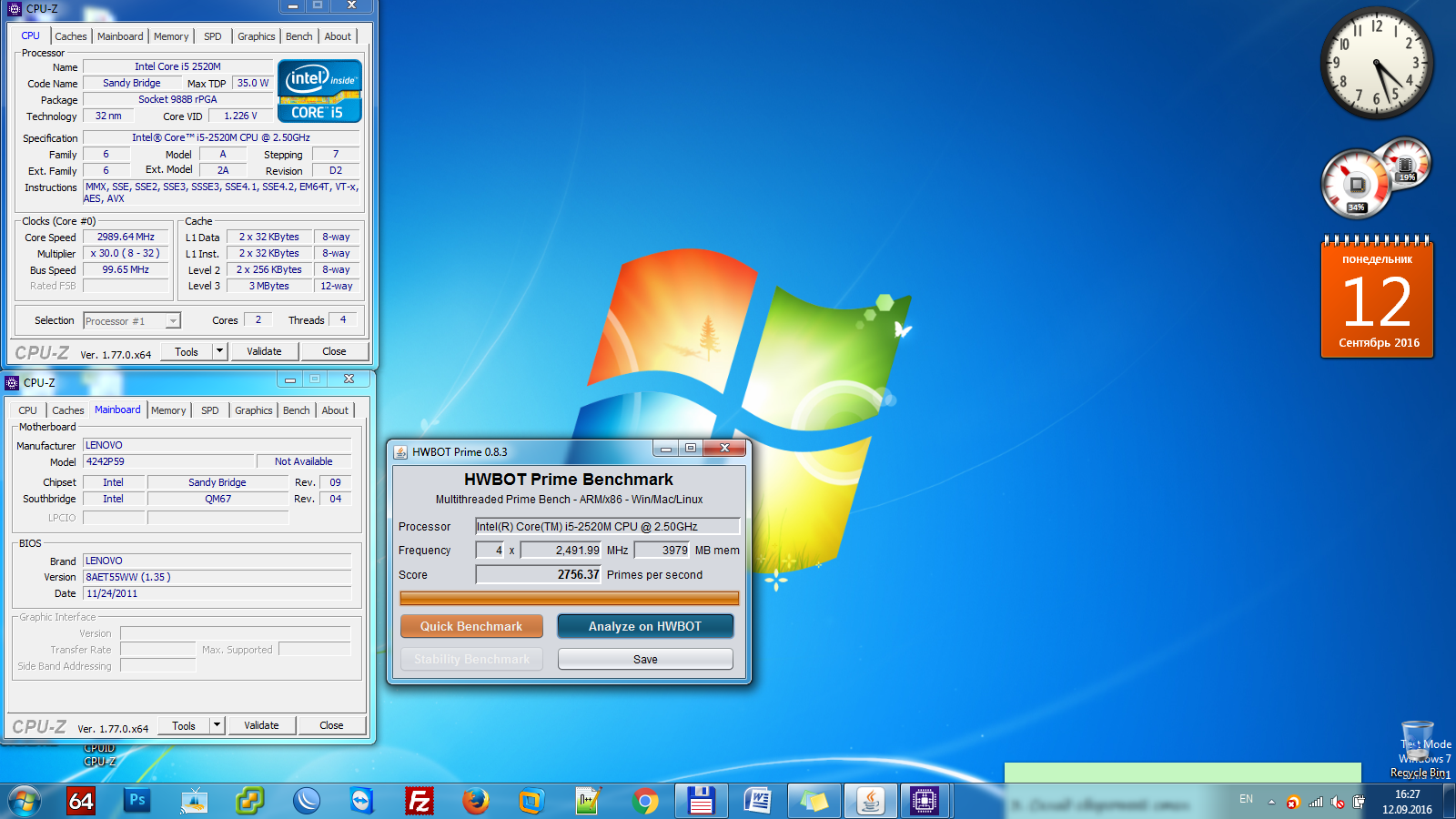Expand Tools arrow in the top CPU-Z window

219,351
